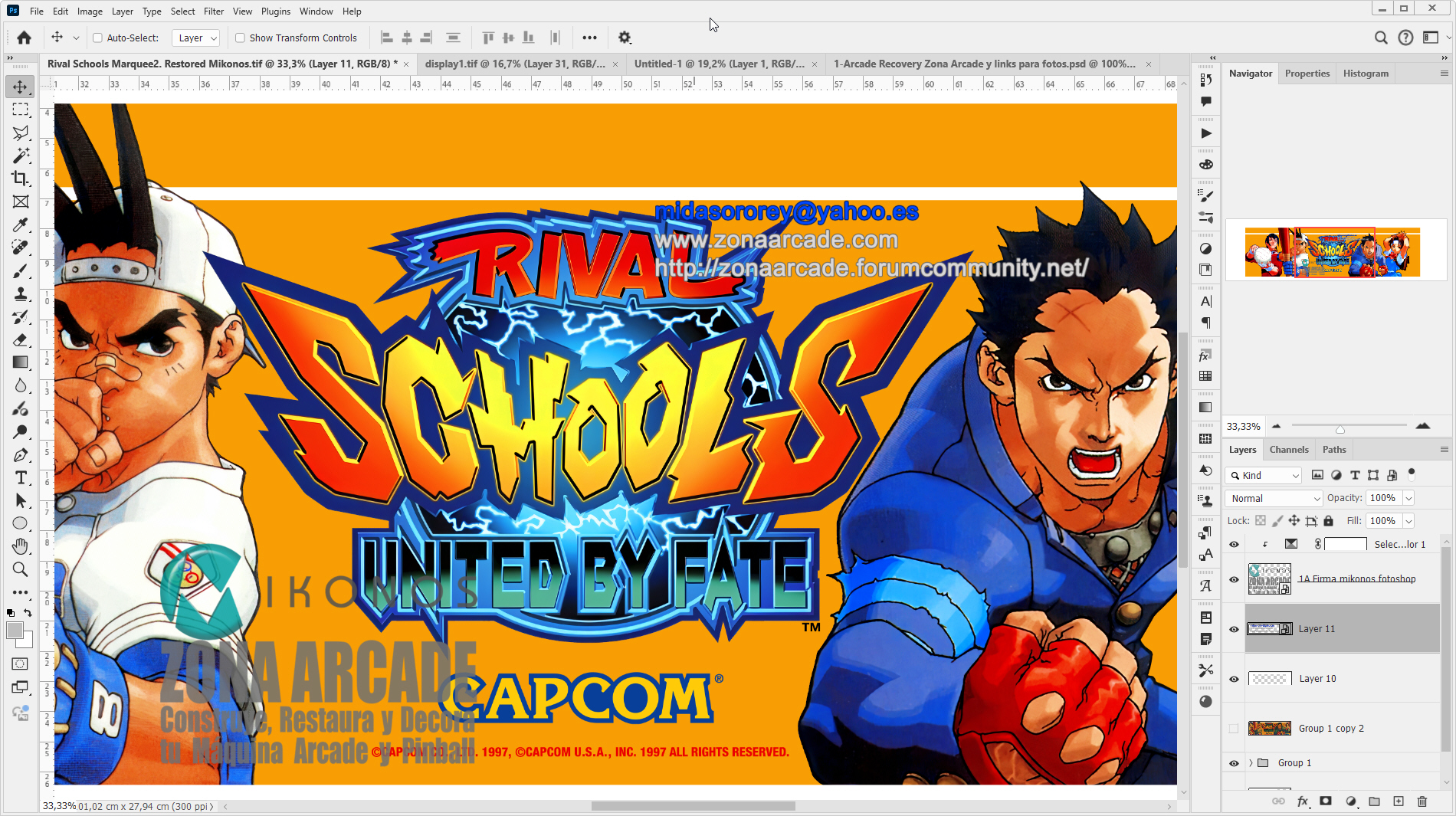Select the Eyedropper tool
The height and width of the screenshot is (816, 1456).
click(21, 224)
